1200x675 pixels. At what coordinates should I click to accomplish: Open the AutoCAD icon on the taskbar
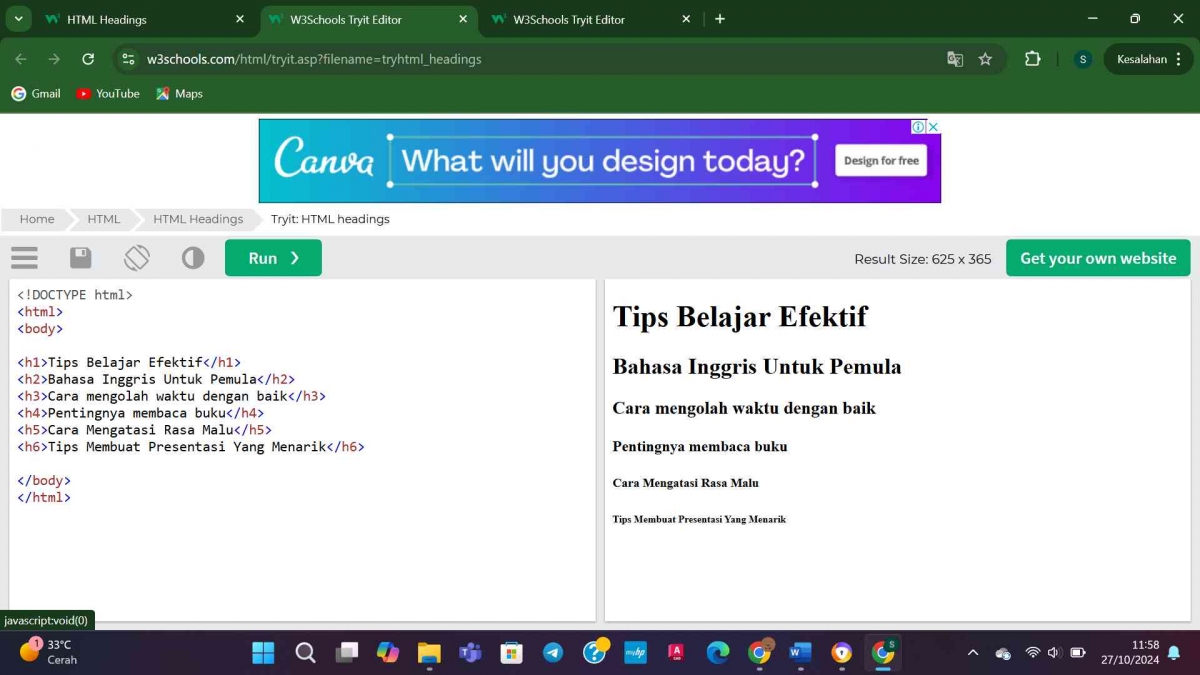click(x=676, y=653)
